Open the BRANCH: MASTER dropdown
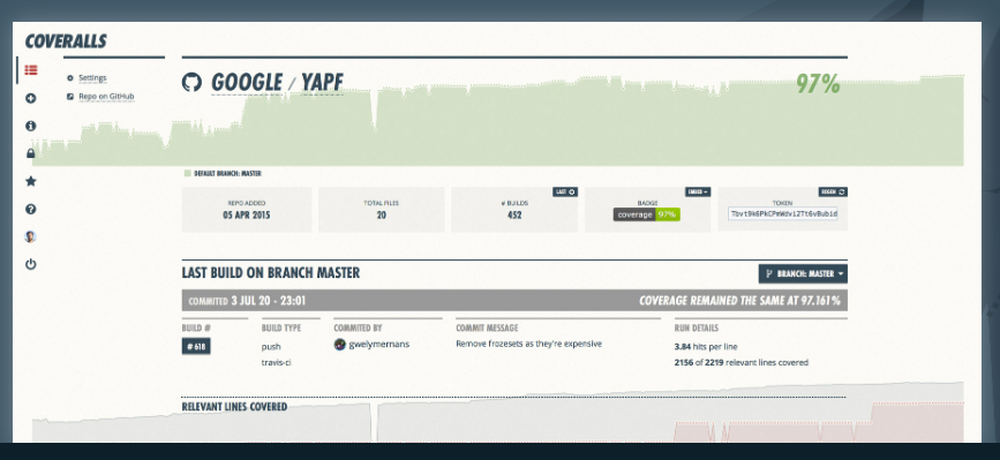1000x460 pixels. click(x=803, y=274)
